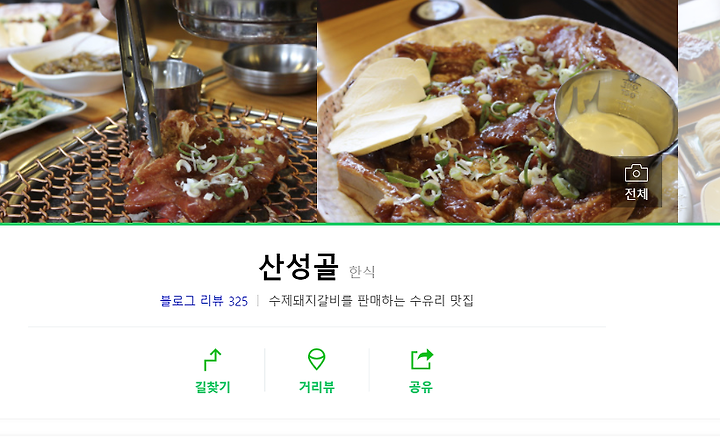720x437 pixels.
Task: Click the 공유 text label
Action: point(421,387)
